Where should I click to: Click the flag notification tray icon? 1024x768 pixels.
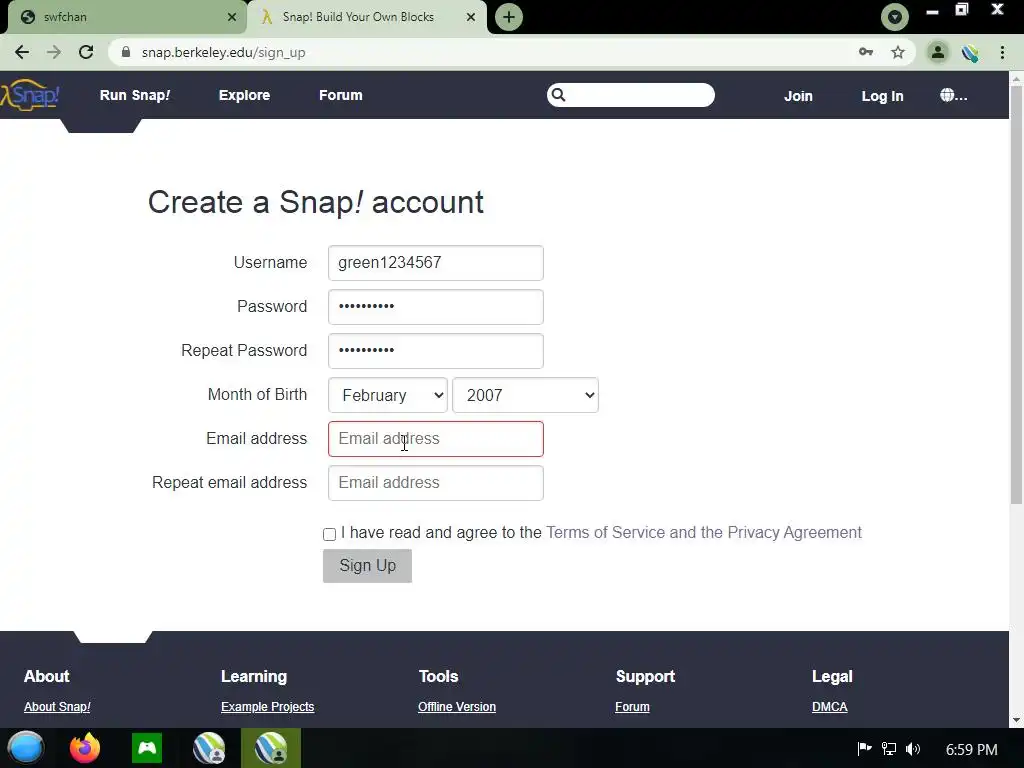pos(864,748)
